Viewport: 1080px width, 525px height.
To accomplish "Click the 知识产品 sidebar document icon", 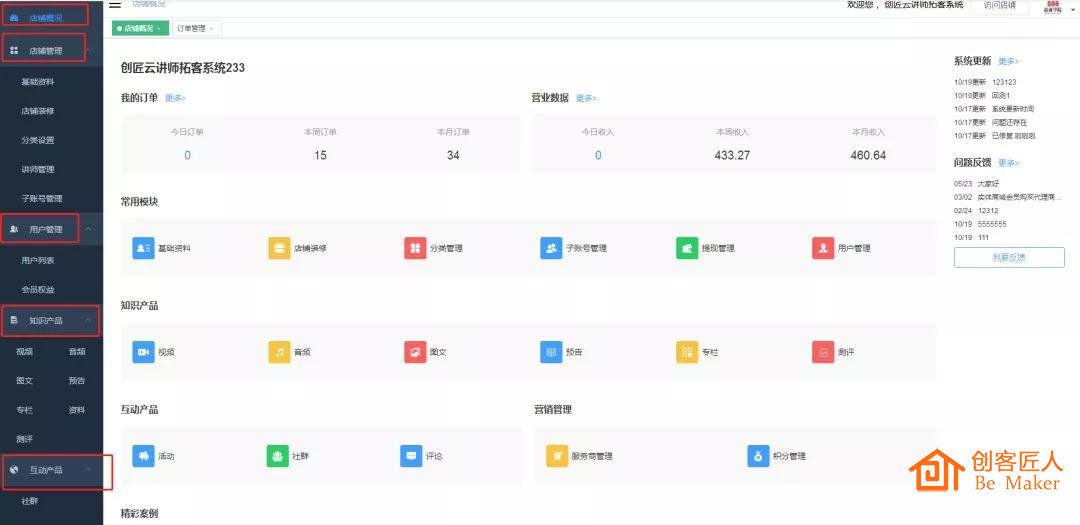I will tap(14, 320).
